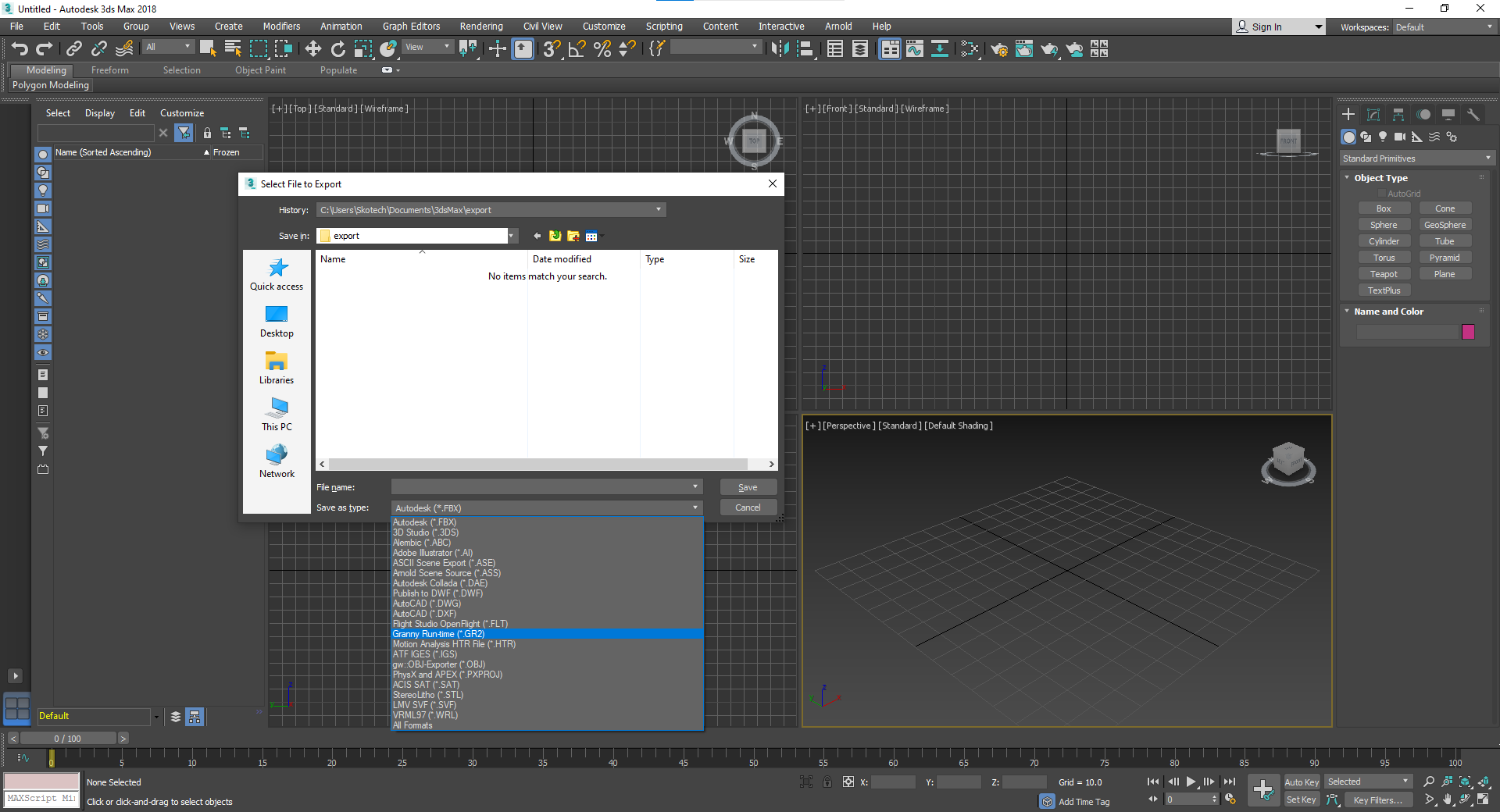Switch to the Hierarchy command panel
Screen dimensions: 1500x812
pos(1398,115)
